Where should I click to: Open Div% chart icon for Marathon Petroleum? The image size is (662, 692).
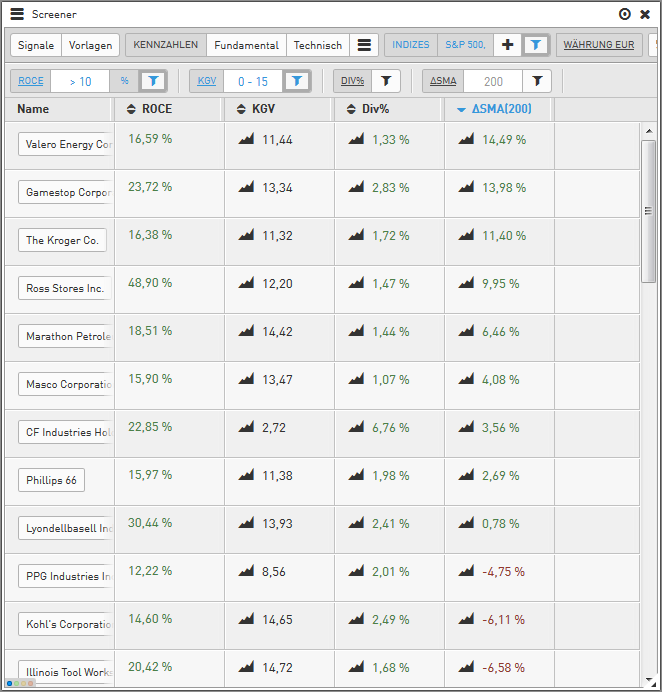pos(356,331)
